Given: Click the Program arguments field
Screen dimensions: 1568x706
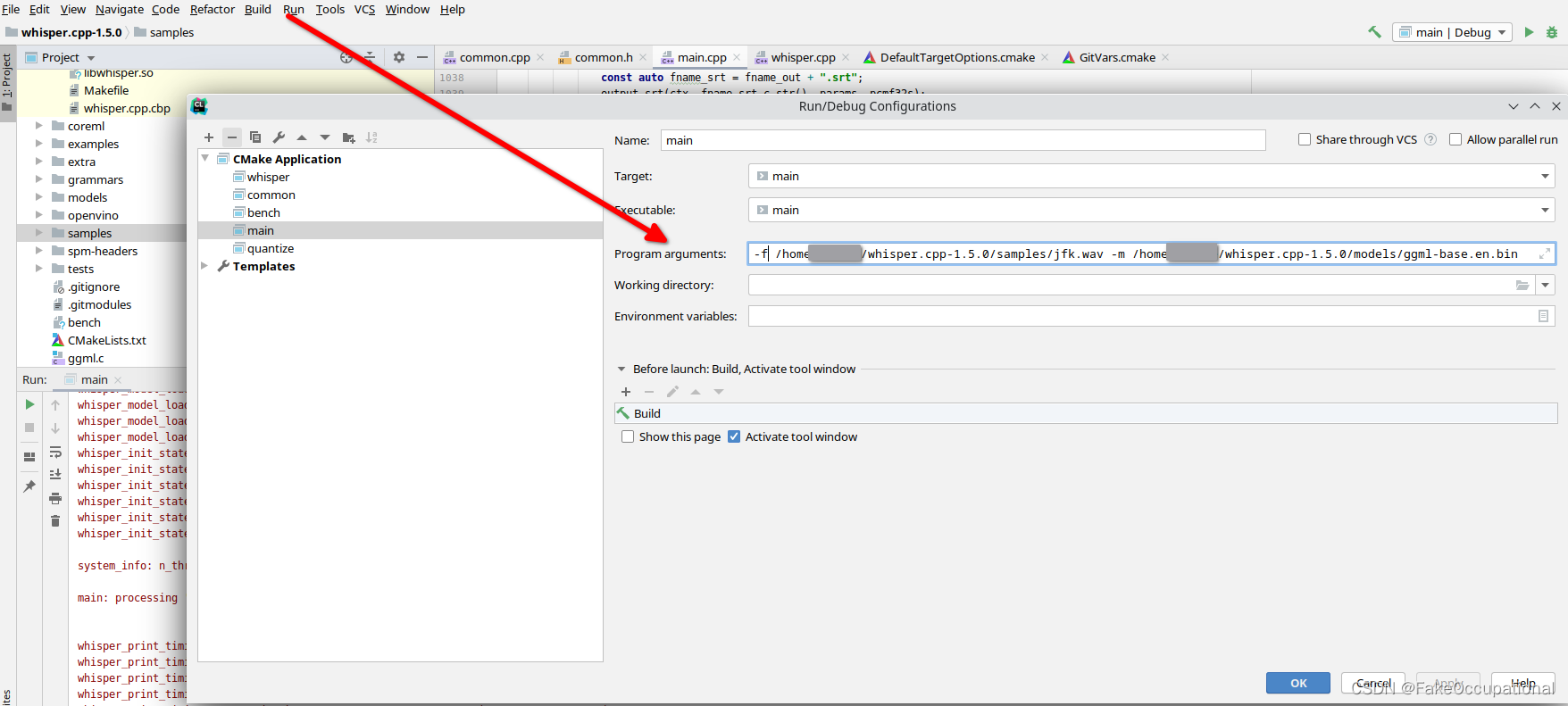Looking at the screenshot, I should pyautogui.click(x=1151, y=253).
